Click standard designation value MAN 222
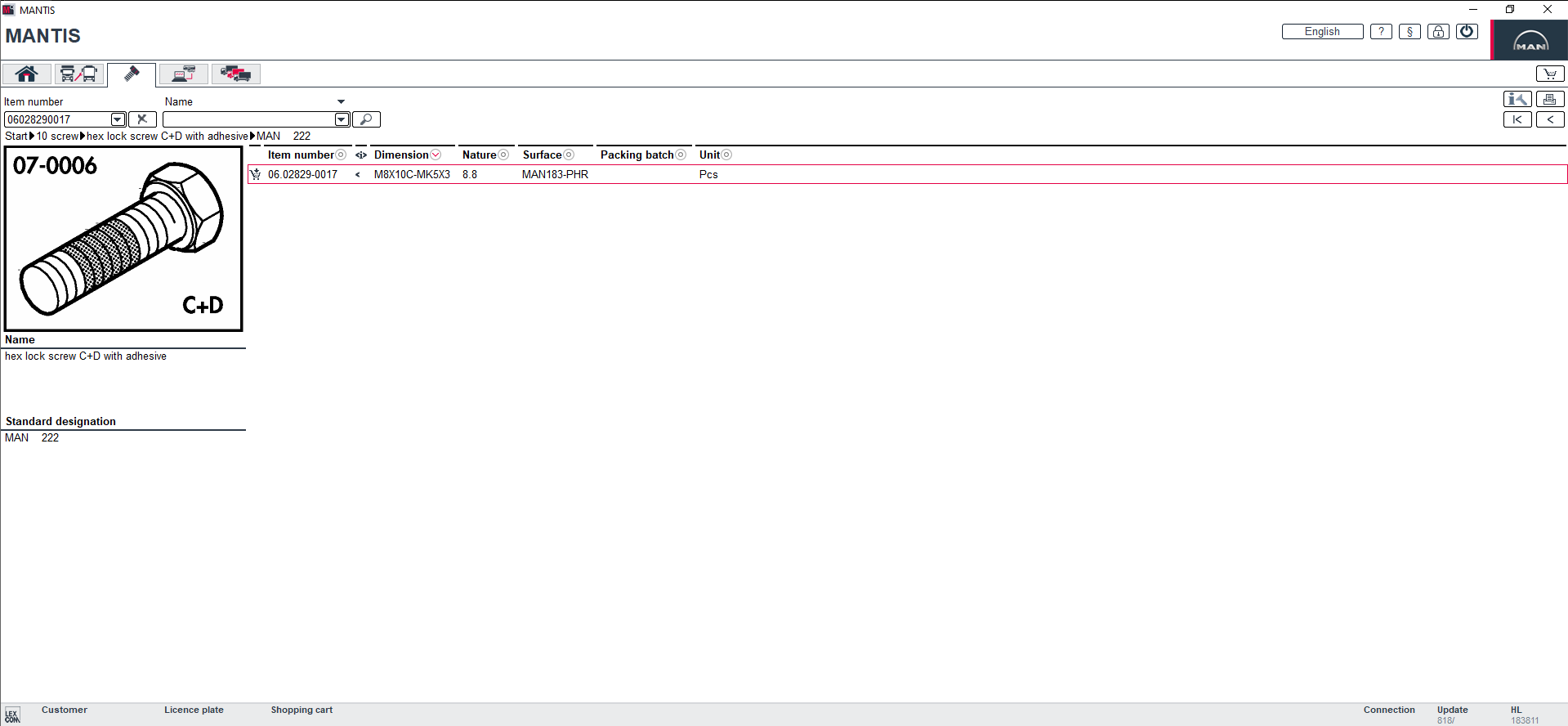Screen dimensions: 1568x726 tap(32, 438)
